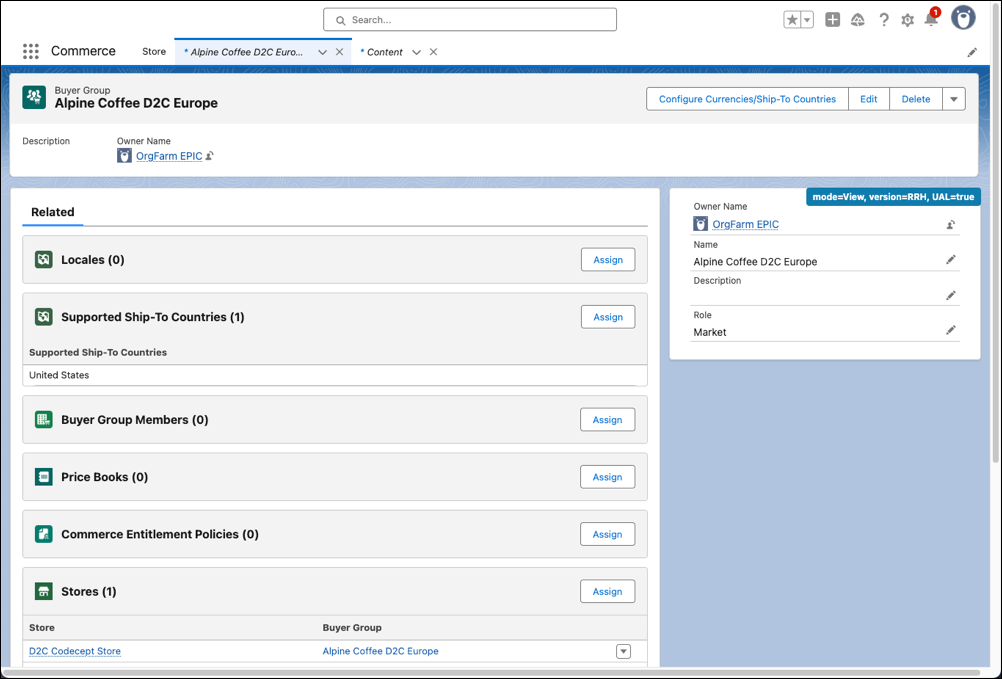
Task: Click the Price Books related list icon
Action: (x=43, y=477)
